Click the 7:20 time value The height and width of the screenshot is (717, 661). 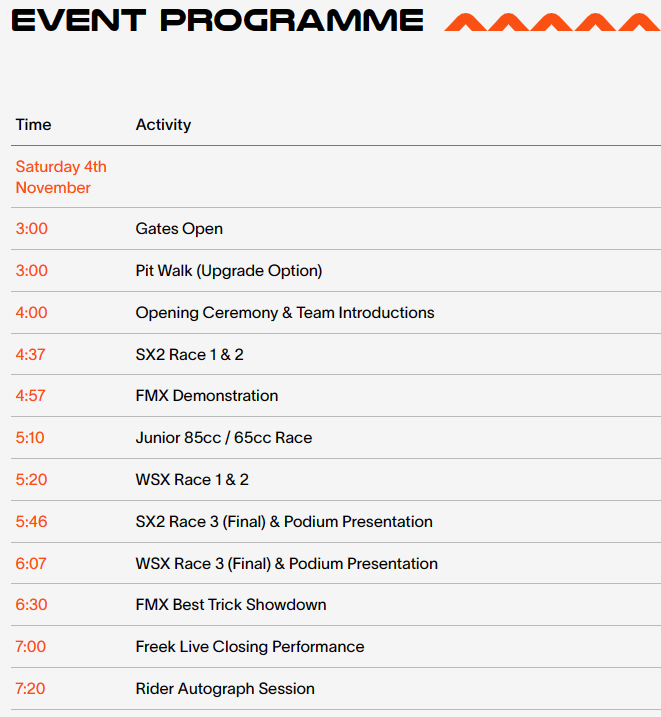coord(30,689)
